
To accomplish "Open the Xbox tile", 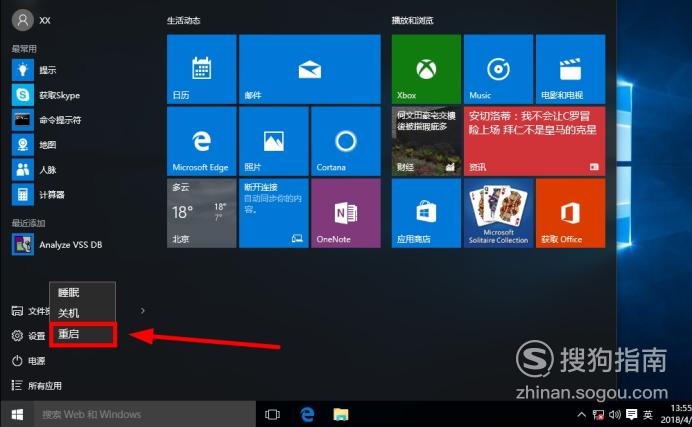I will tap(426, 69).
